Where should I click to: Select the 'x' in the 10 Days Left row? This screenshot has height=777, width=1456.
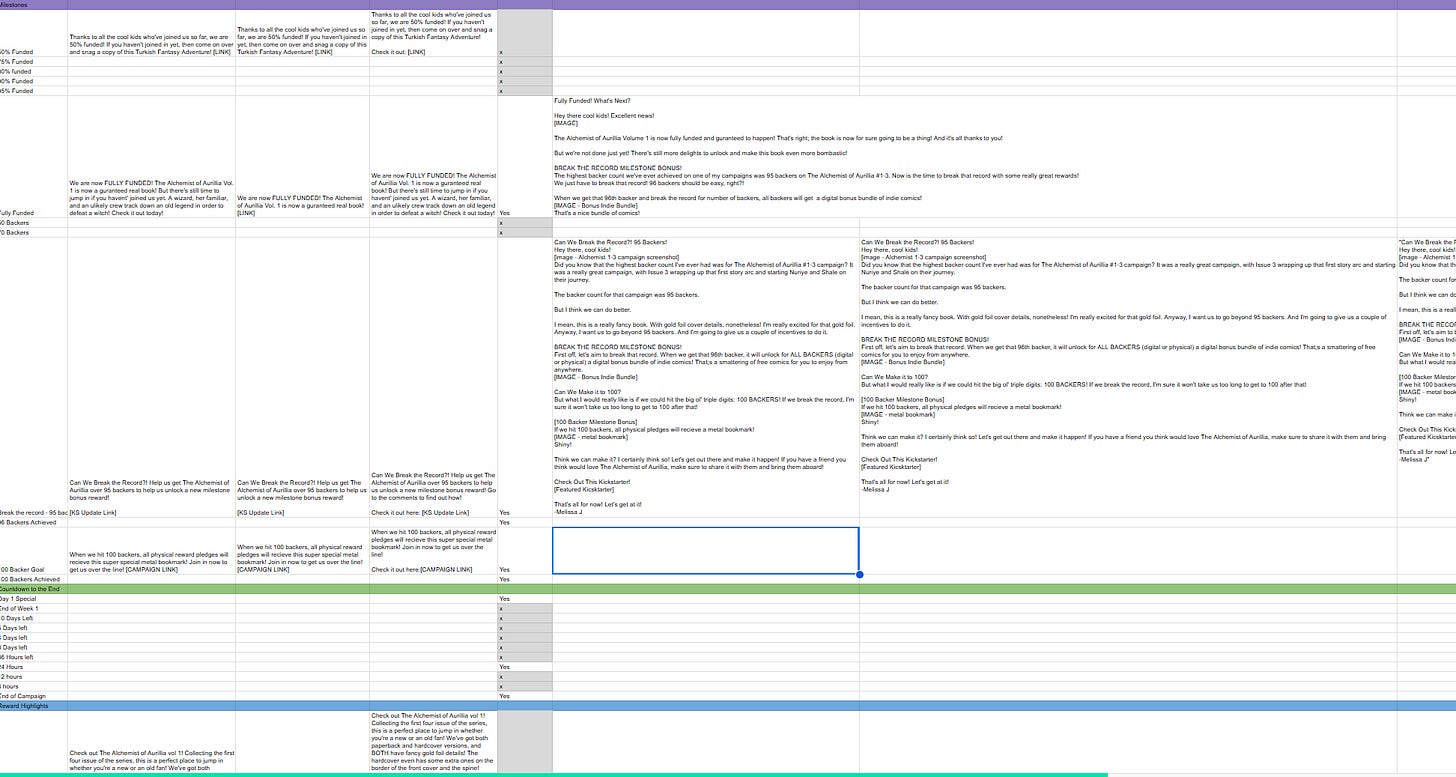point(501,618)
